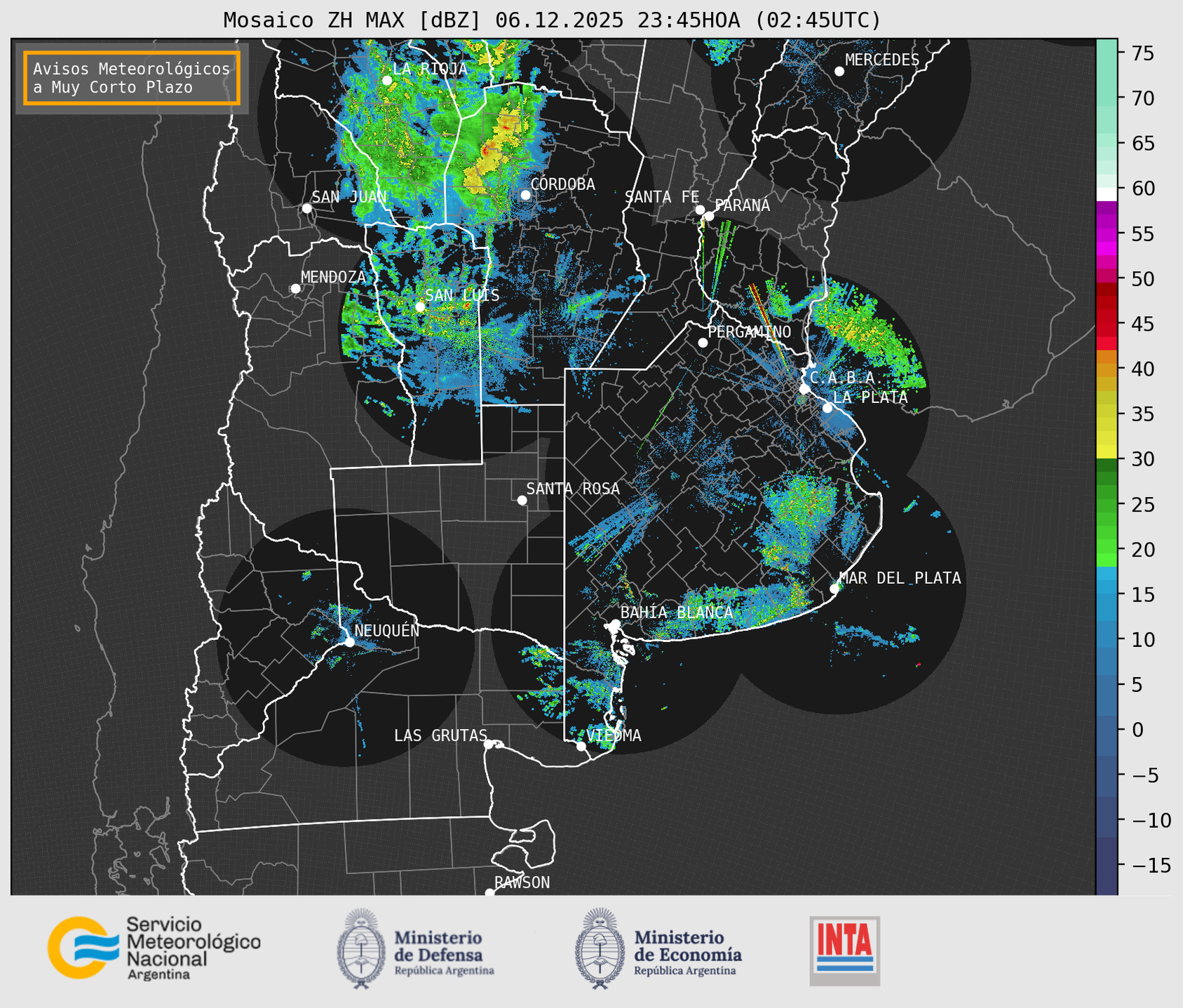
Task: Click the SANTA ROSA map label
Action: 573,489
